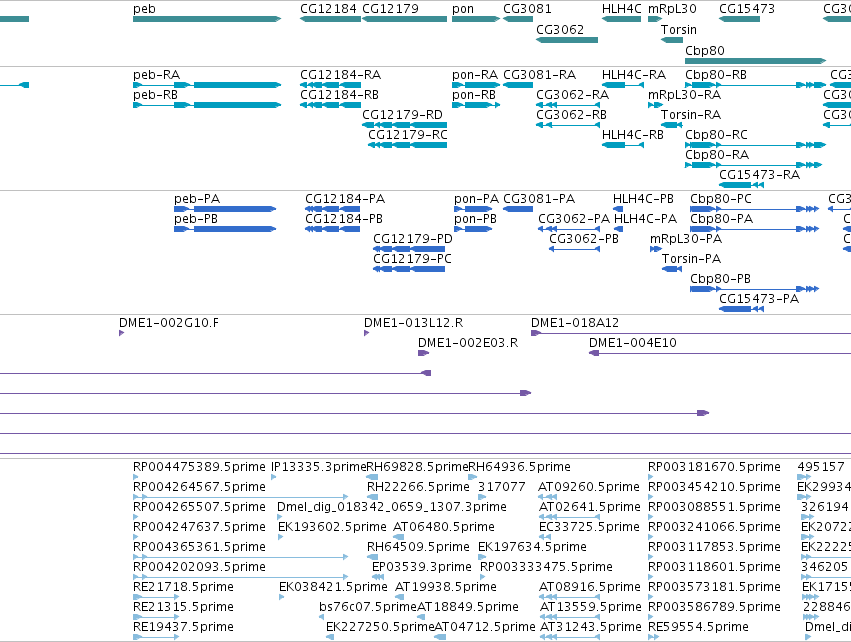Click the Torsin-PA protein
This screenshot has height=642, width=851.
click(x=672, y=269)
